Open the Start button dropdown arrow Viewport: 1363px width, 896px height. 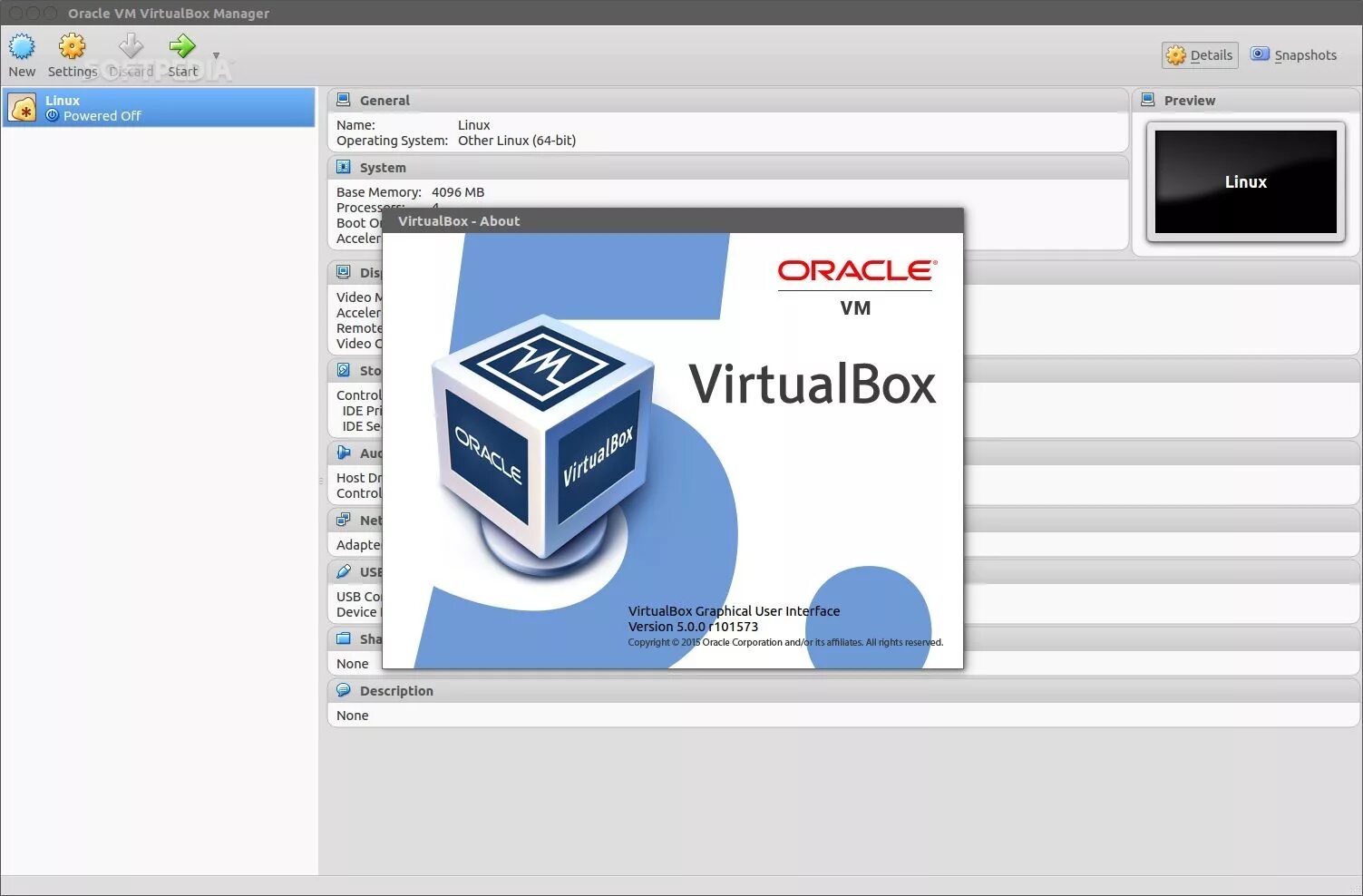[216, 55]
